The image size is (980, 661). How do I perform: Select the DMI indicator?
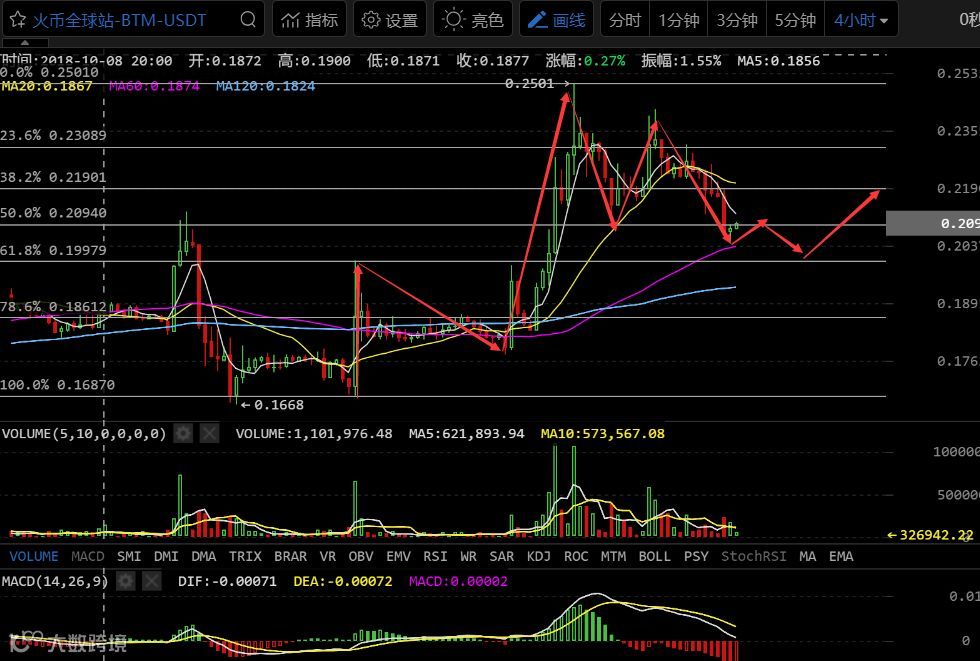click(166, 556)
